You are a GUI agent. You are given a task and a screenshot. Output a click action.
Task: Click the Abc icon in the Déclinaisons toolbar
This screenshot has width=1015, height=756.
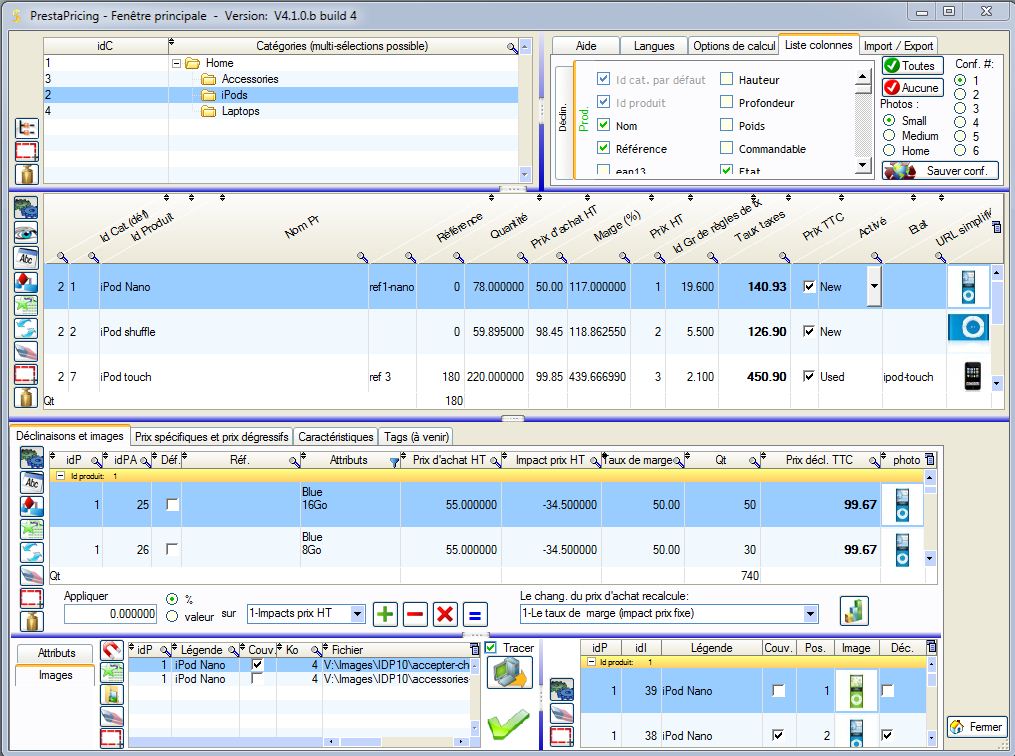[32, 482]
